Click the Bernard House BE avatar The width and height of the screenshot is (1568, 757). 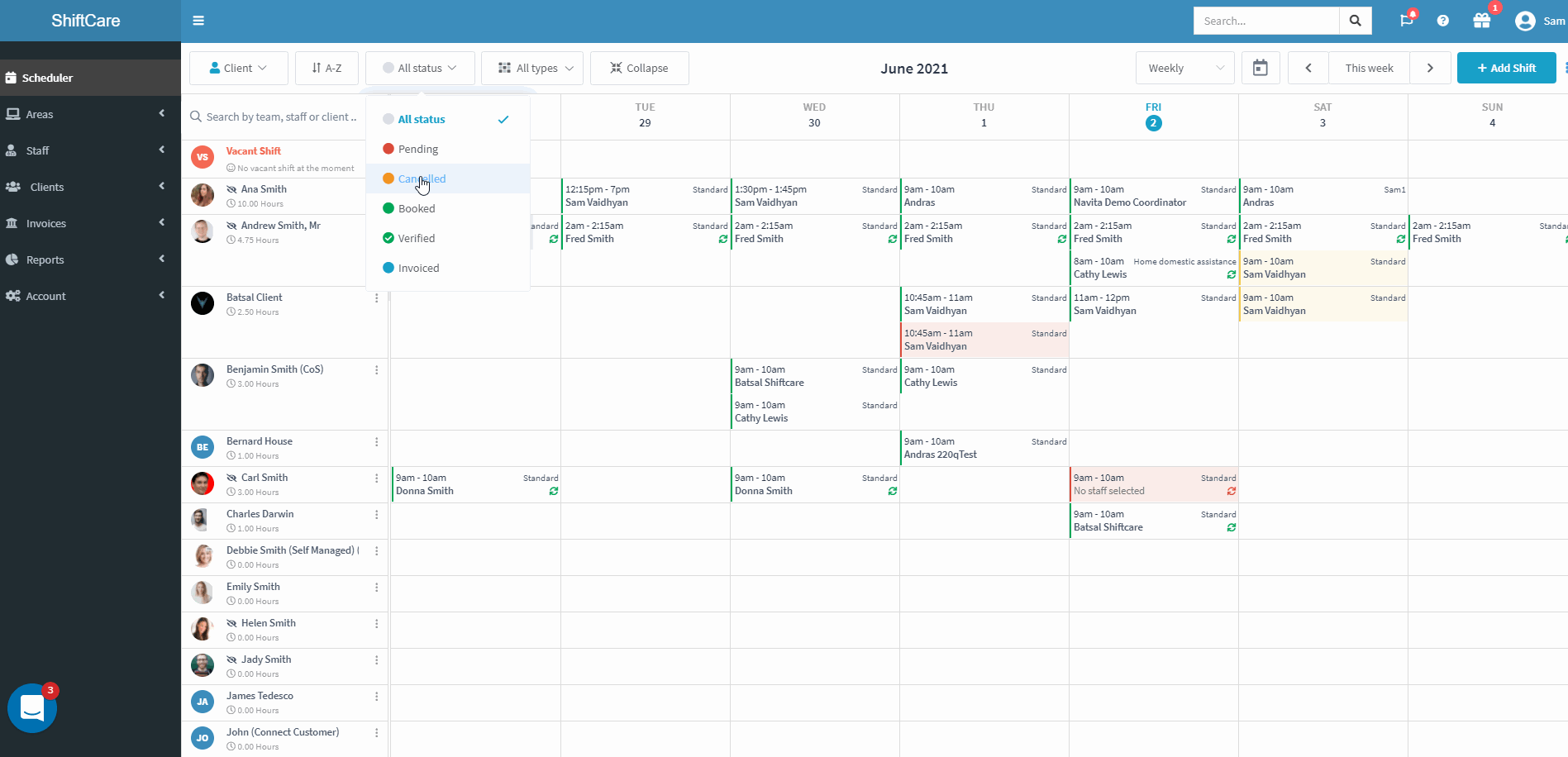[x=203, y=447]
